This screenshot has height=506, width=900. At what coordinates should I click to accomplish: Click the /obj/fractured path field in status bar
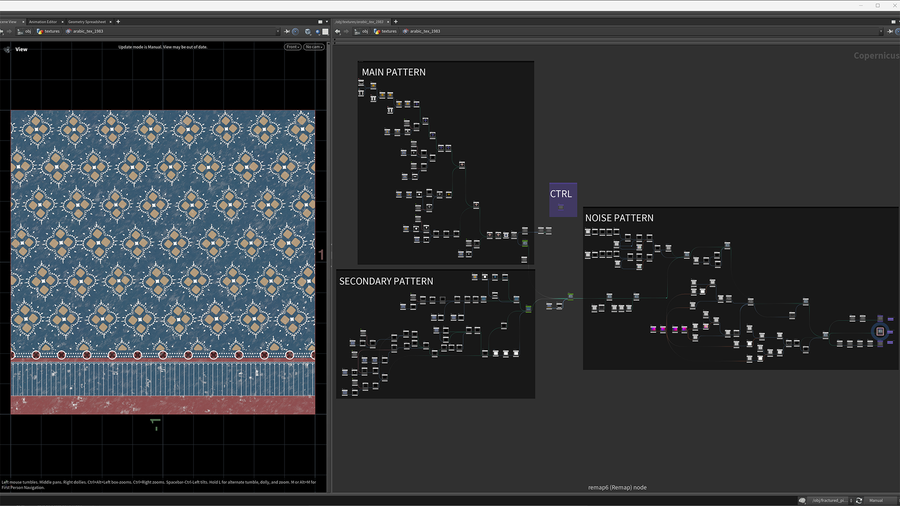[829, 500]
